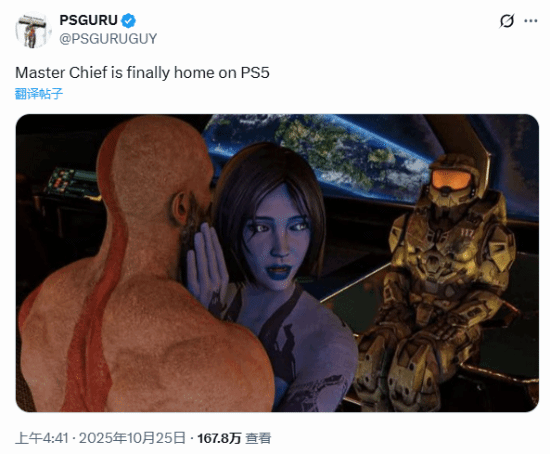The image size is (550, 454).
Task: Click the date 2025年10月25日
Action: [132, 438]
